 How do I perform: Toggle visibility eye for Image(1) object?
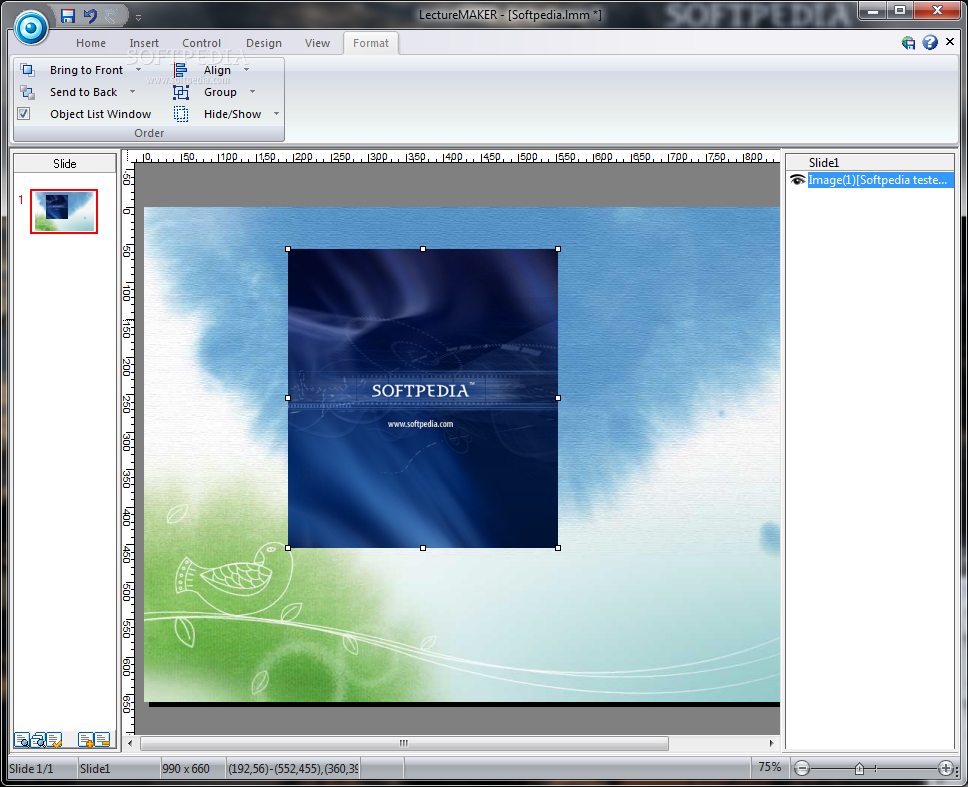[x=797, y=180]
